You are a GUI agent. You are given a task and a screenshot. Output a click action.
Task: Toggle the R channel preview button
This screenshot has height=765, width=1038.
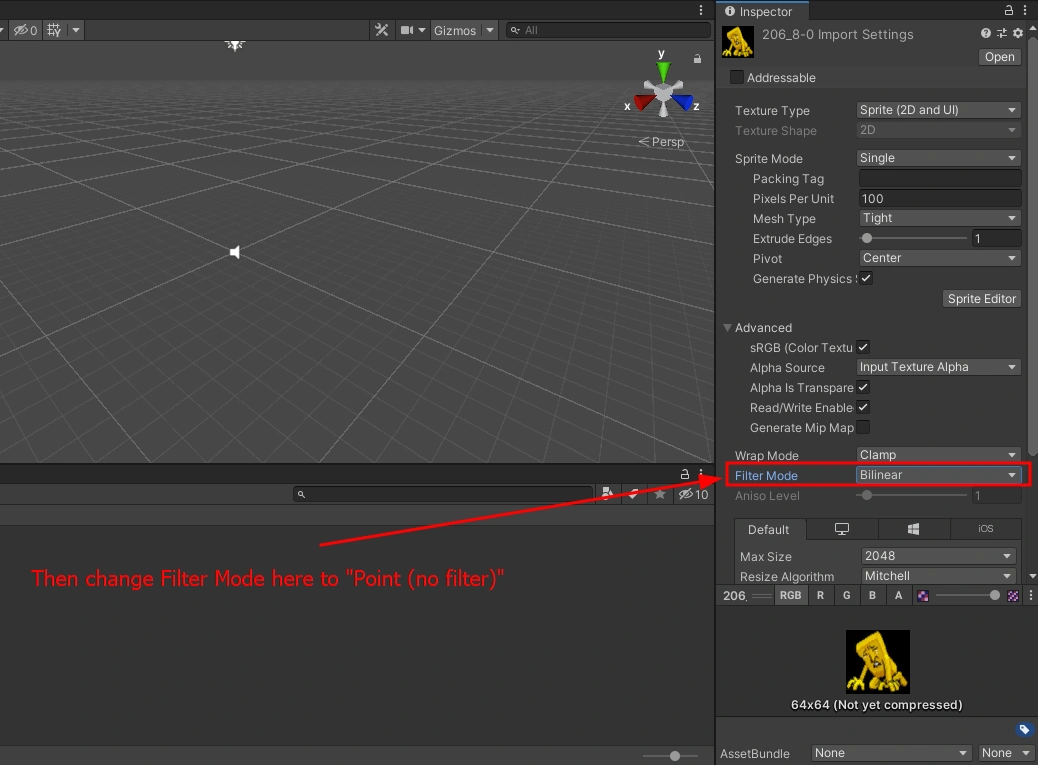[x=820, y=596]
